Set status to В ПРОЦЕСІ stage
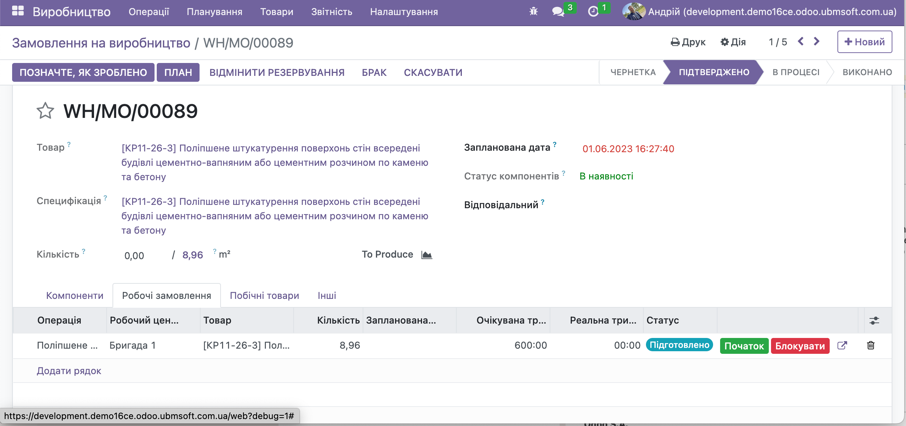The image size is (906, 426). click(x=795, y=72)
